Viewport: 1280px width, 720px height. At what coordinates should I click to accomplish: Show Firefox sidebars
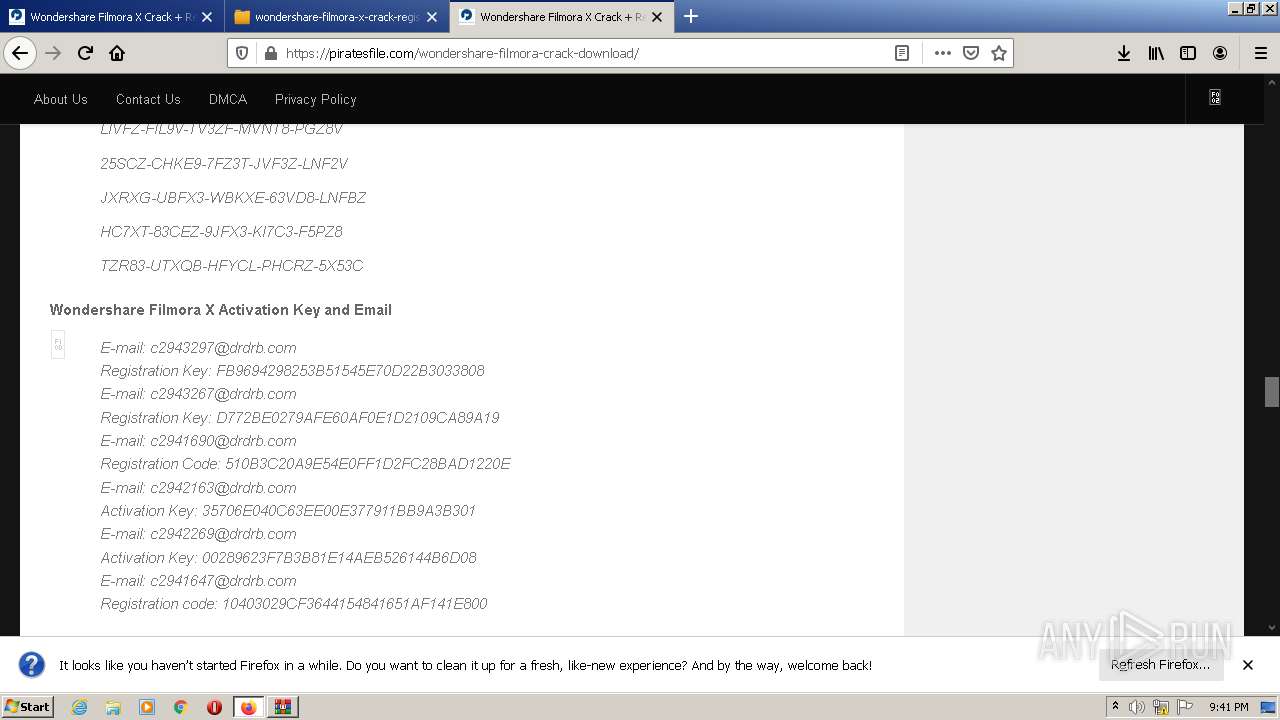tap(1188, 53)
